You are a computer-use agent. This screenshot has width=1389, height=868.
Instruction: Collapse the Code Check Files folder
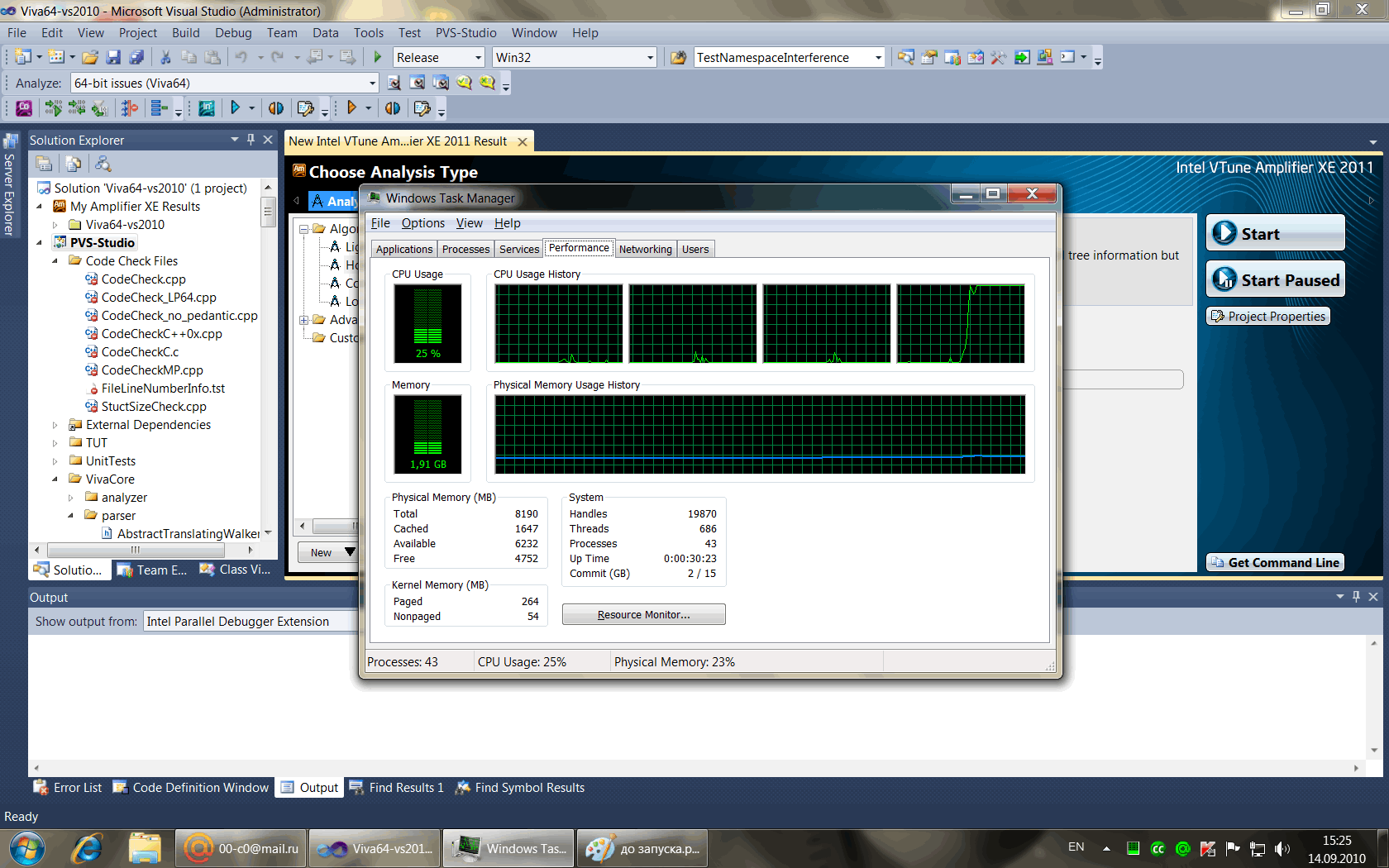[55, 261]
